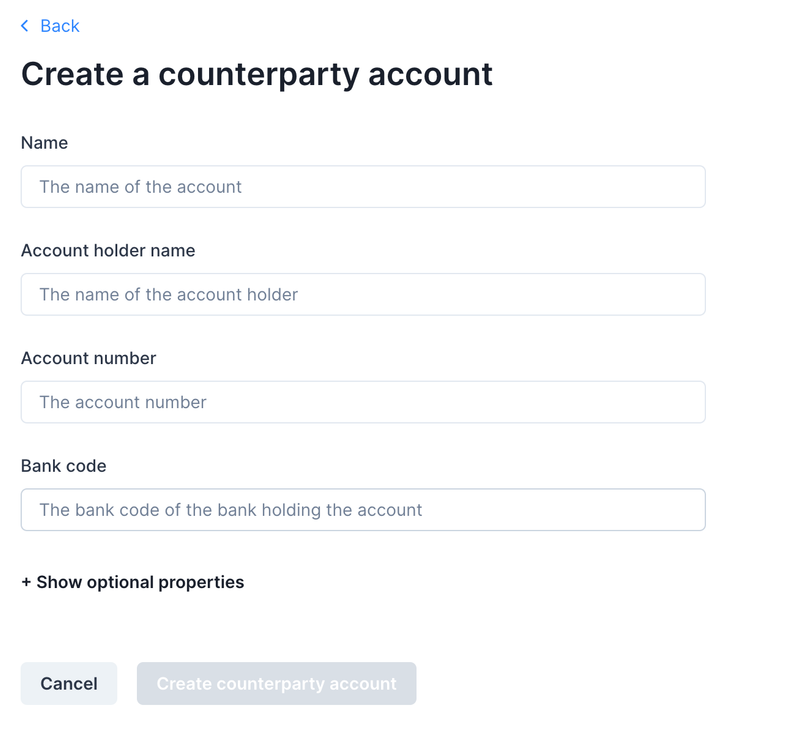Click the 'The account number' placeholder text
Image resolution: width=800 pixels, height=749 pixels.
click(x=122, y=402)
